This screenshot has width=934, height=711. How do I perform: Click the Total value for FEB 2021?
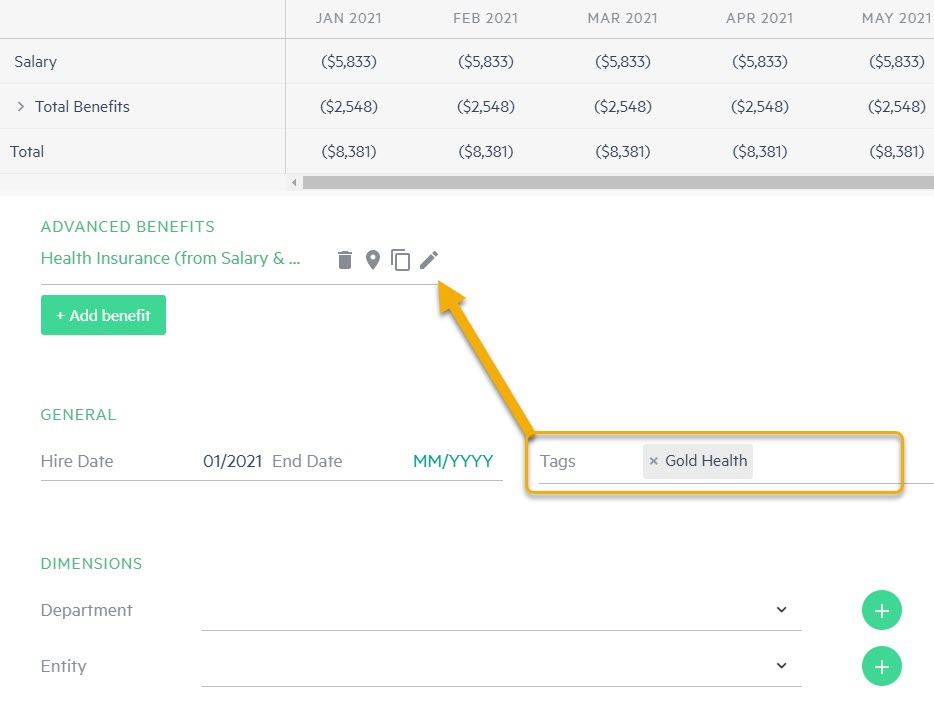tap(485, 151)
